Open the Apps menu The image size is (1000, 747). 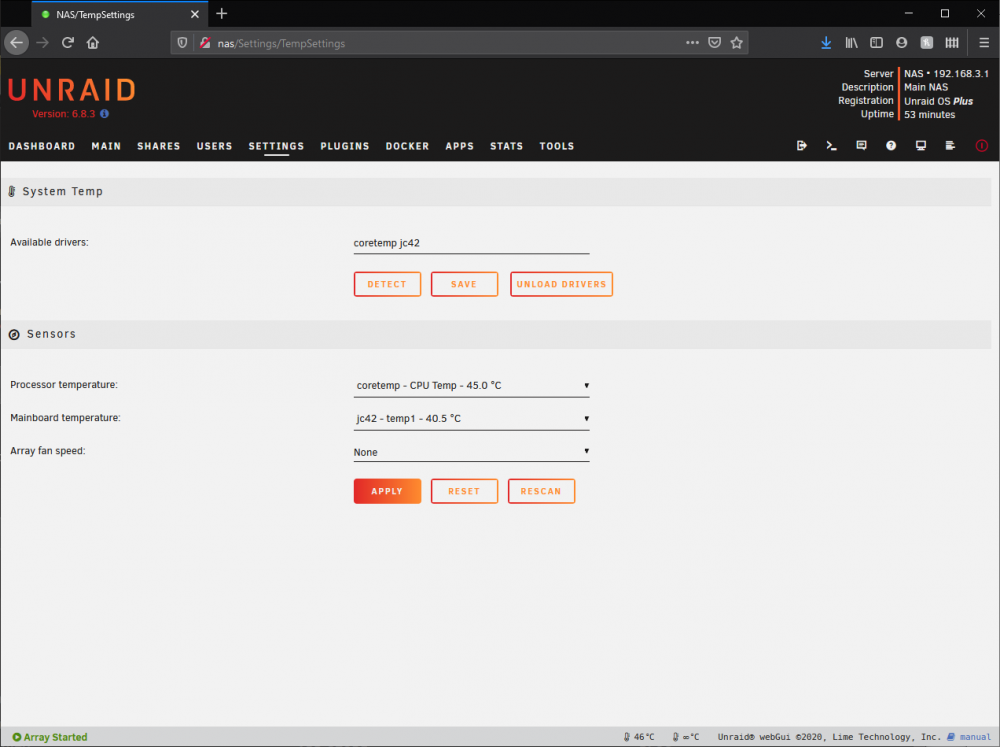(460, 146)
